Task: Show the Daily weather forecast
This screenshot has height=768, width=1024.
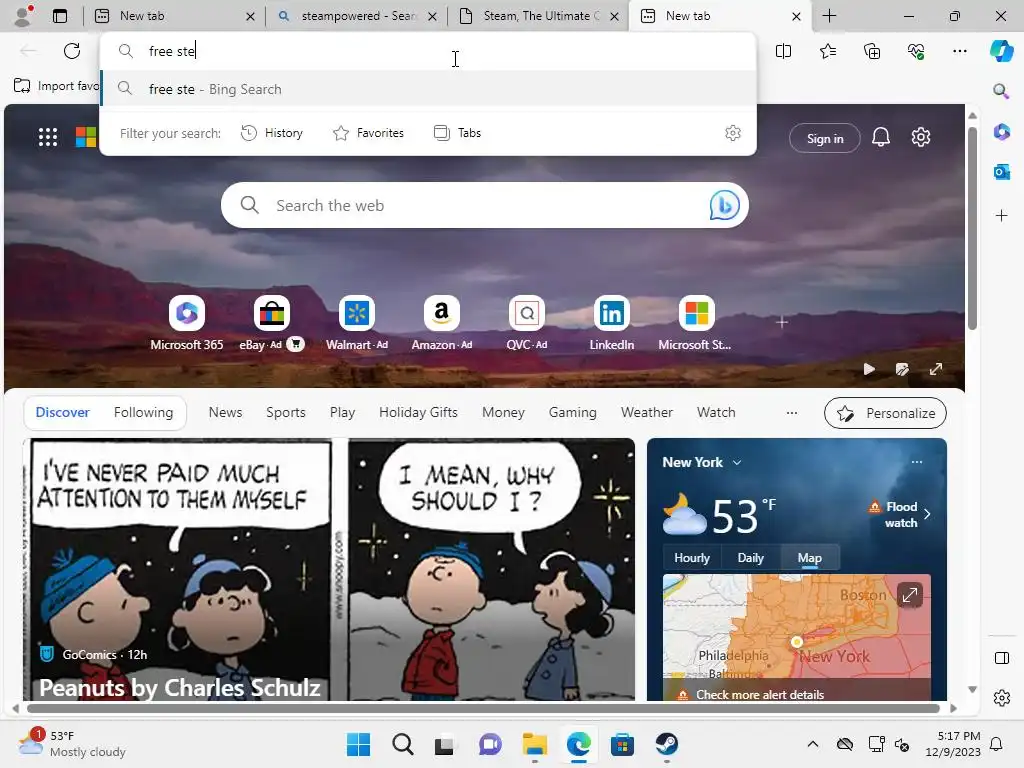Action: 750,558
